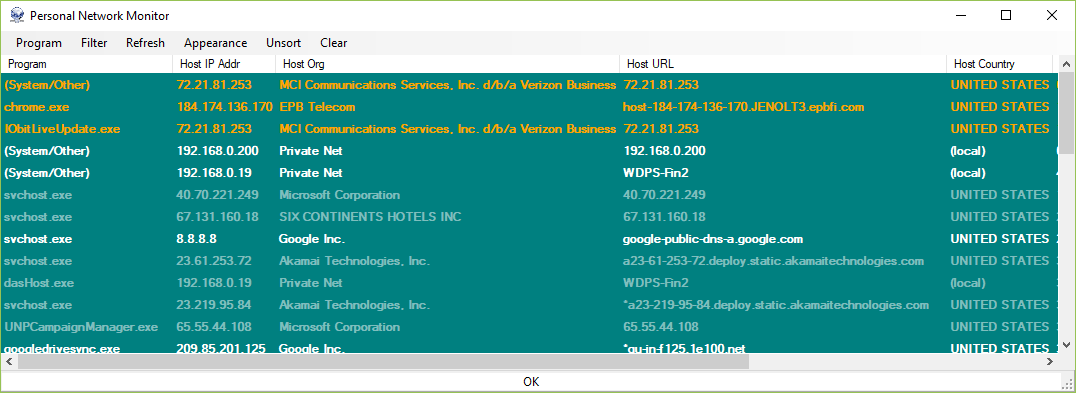Sort by the Host Org column header
Image resolution: width=1076 pixels, height=393 pixels.
point(447,64)
